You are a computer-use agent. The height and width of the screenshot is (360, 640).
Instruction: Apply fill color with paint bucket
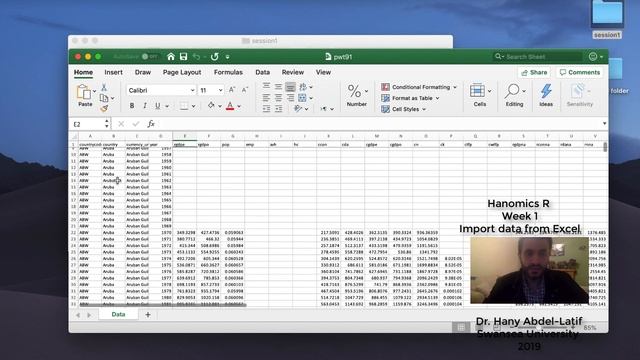211,106
